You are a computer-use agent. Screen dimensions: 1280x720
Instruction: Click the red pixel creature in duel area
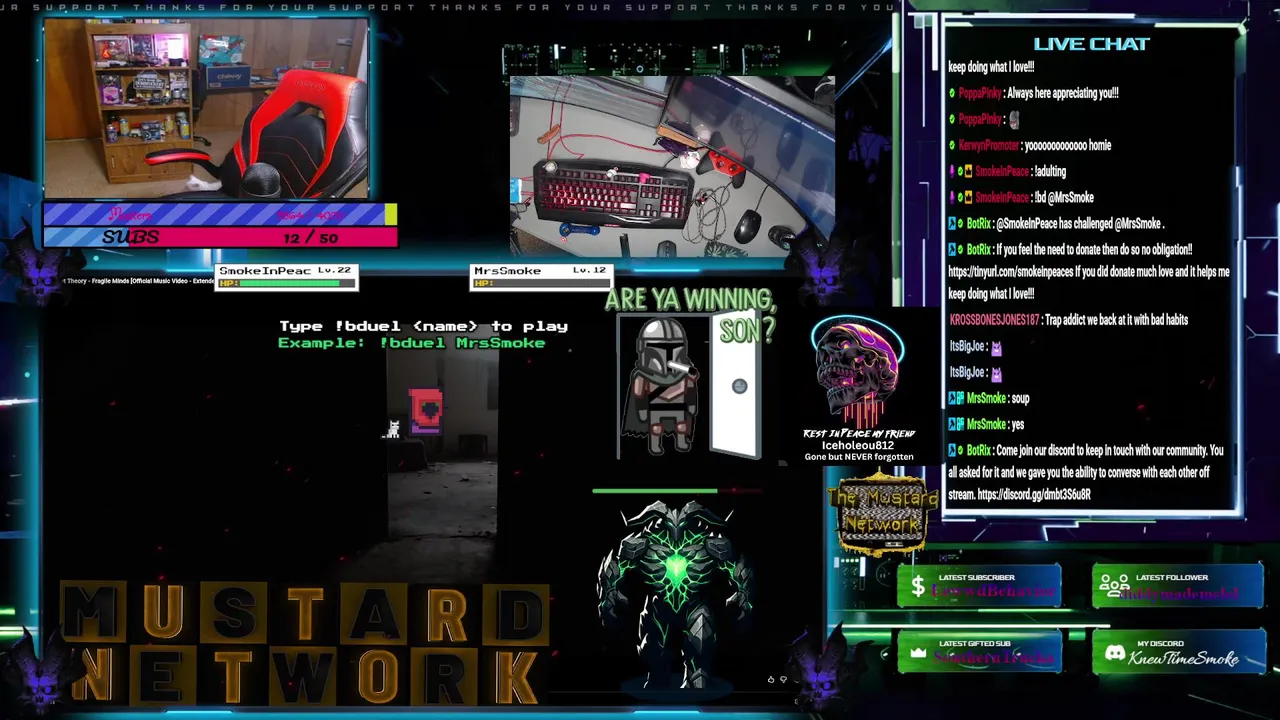426,411
